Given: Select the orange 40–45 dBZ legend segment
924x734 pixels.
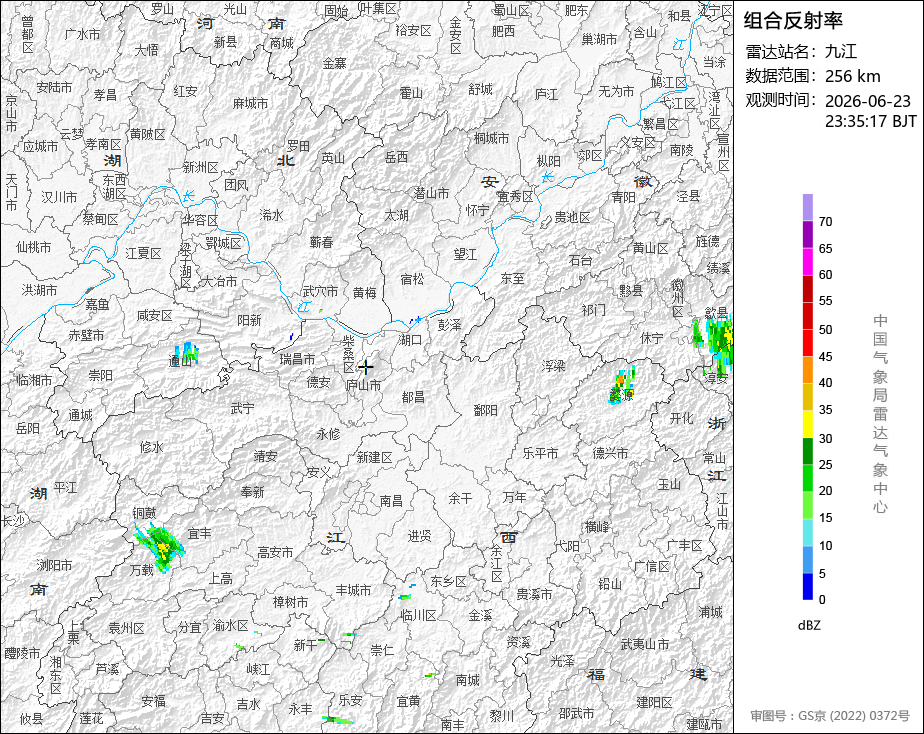Looking at the screenshot, I should point(807,370).
